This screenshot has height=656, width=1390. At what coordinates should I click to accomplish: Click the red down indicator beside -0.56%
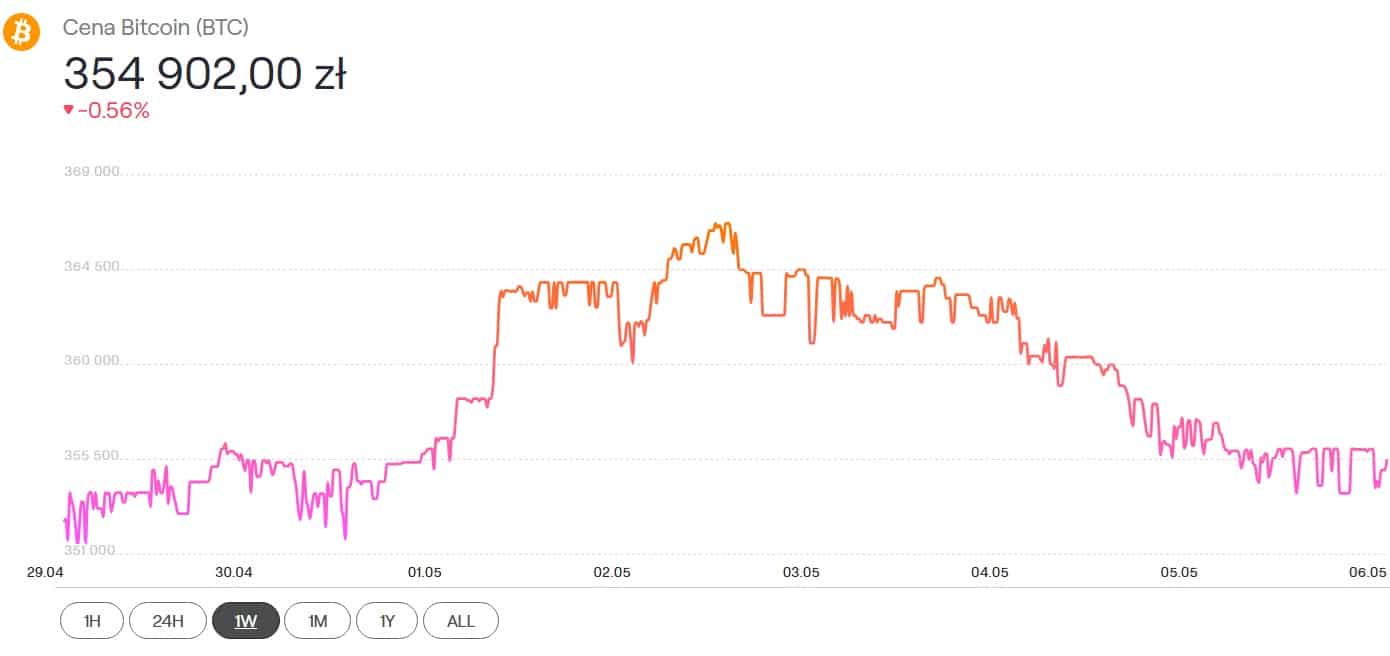68,110
